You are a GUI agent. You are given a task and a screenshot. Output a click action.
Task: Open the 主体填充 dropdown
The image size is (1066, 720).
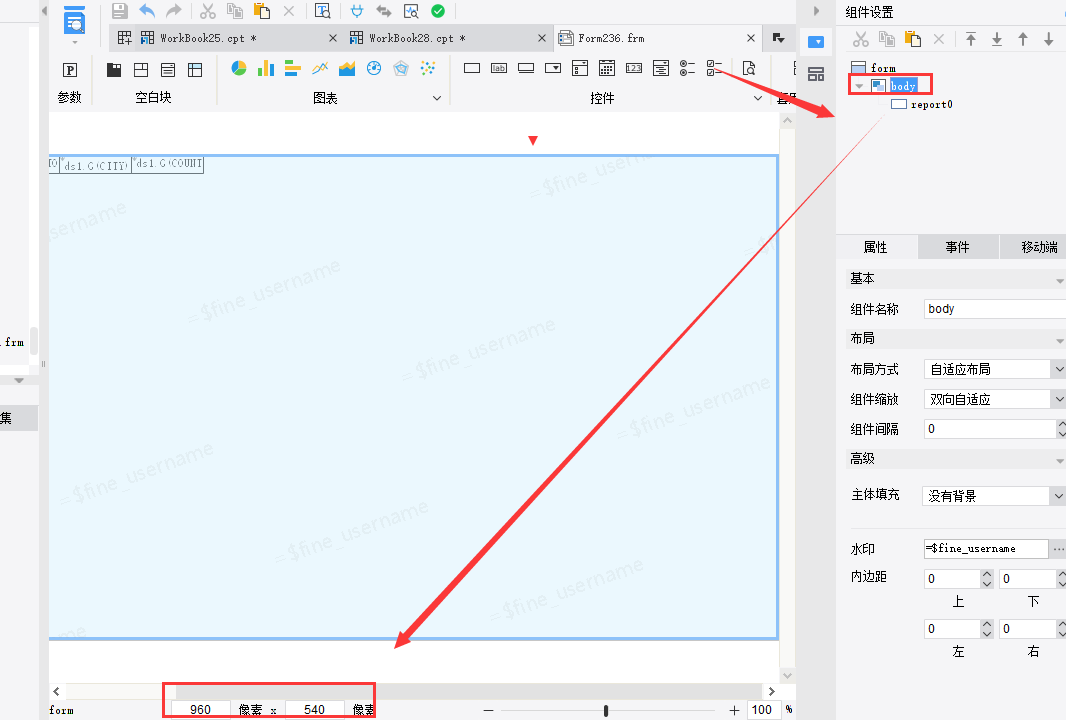pos(994,496)
